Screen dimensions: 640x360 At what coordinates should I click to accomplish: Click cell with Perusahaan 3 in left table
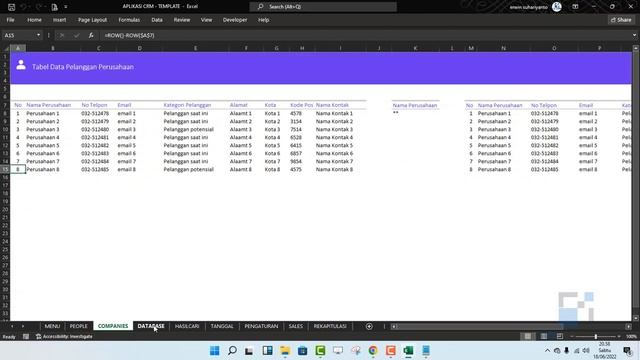coord(43,129)
